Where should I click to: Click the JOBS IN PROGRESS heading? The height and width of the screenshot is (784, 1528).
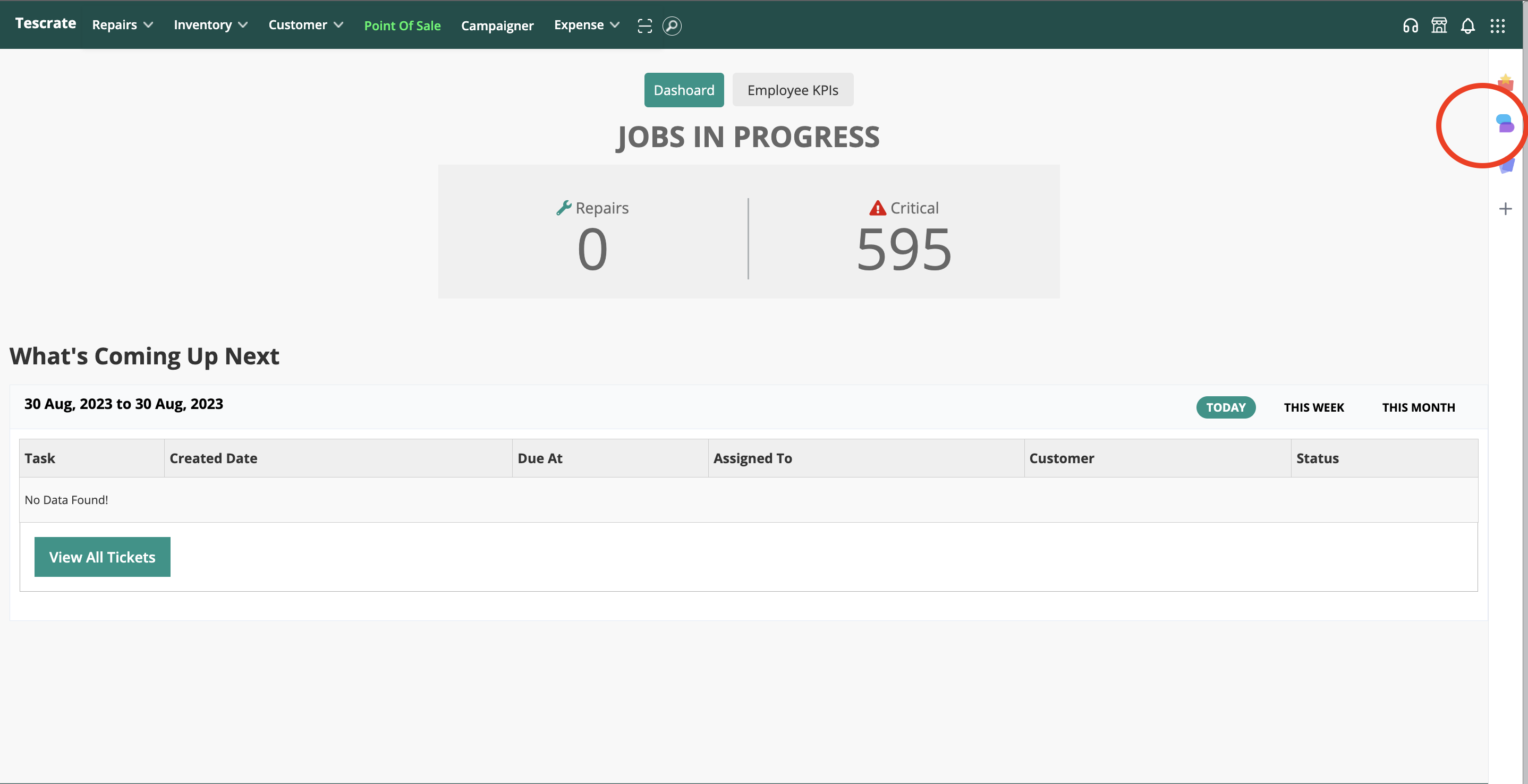[748, 137]
